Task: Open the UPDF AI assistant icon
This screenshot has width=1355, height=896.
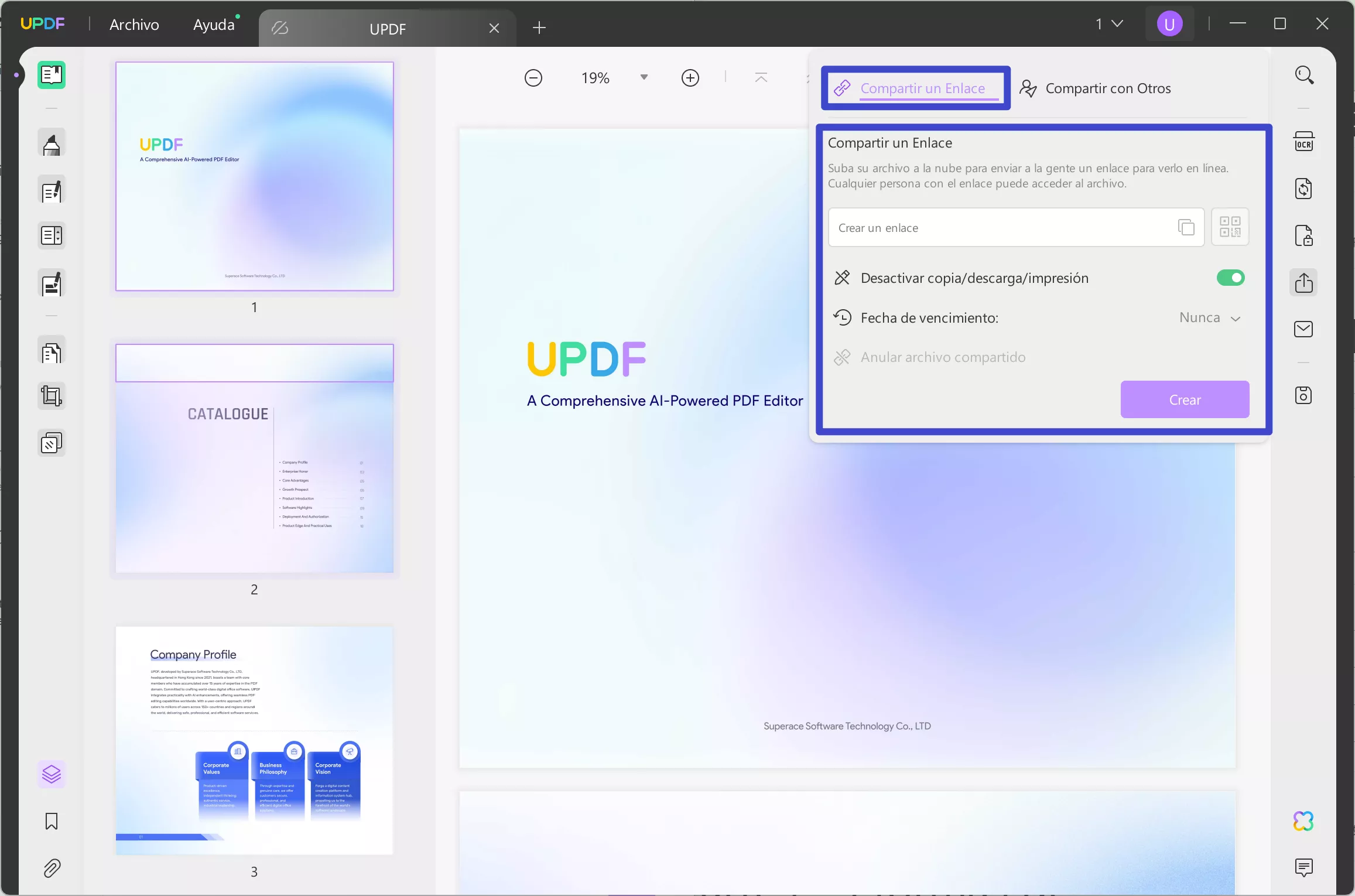Action: coord(1304,821)
